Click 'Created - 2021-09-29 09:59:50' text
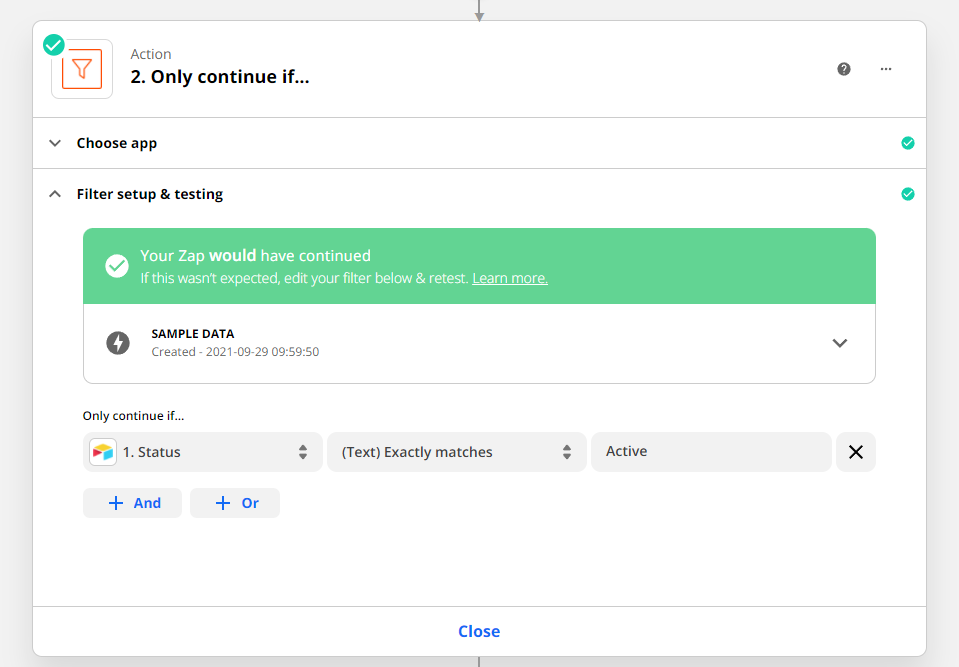 235,352
